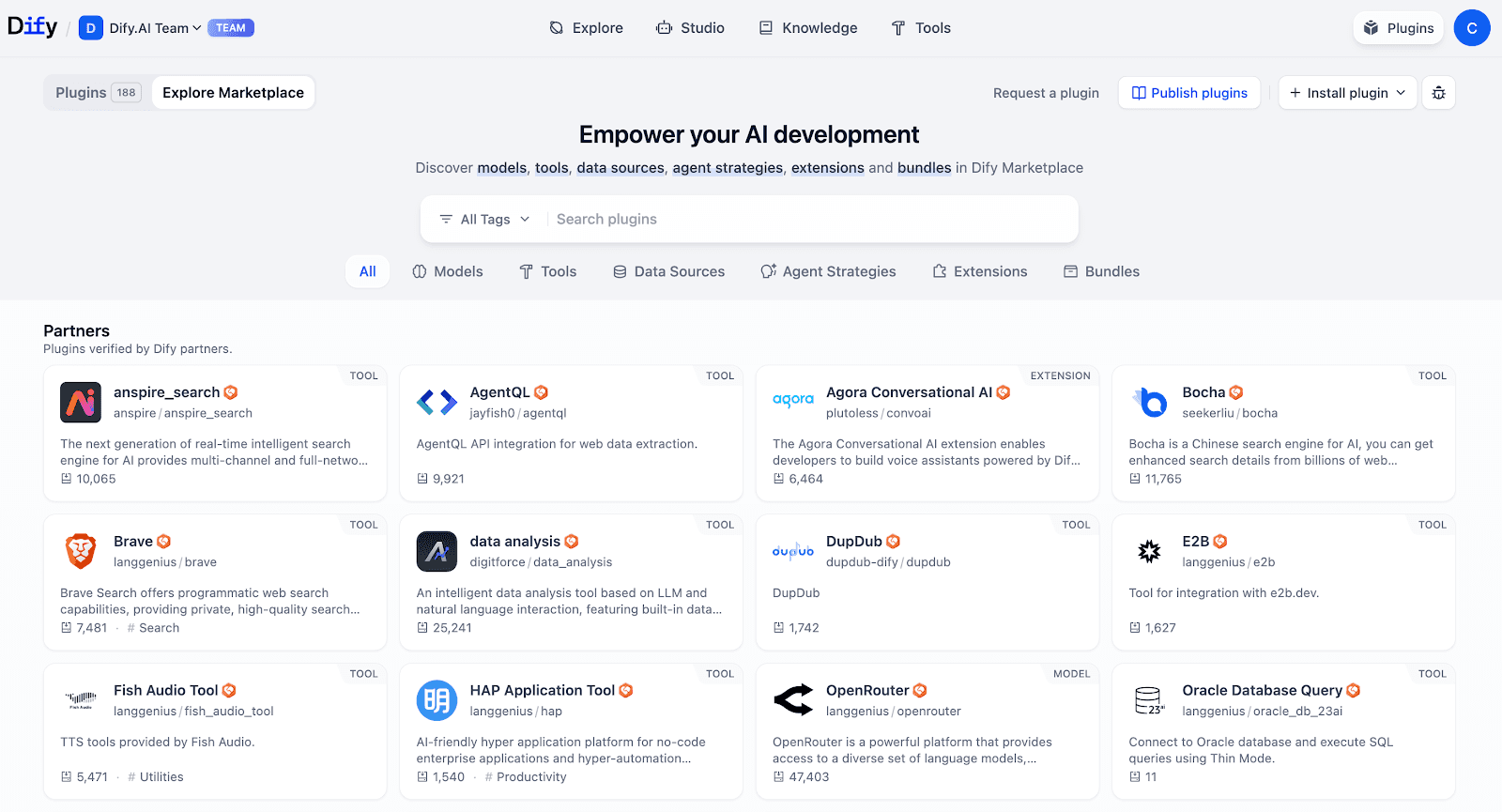Click the OpenRouter plugin logo
Viewport: 1502px width, 812px height.
click(793, 700)
